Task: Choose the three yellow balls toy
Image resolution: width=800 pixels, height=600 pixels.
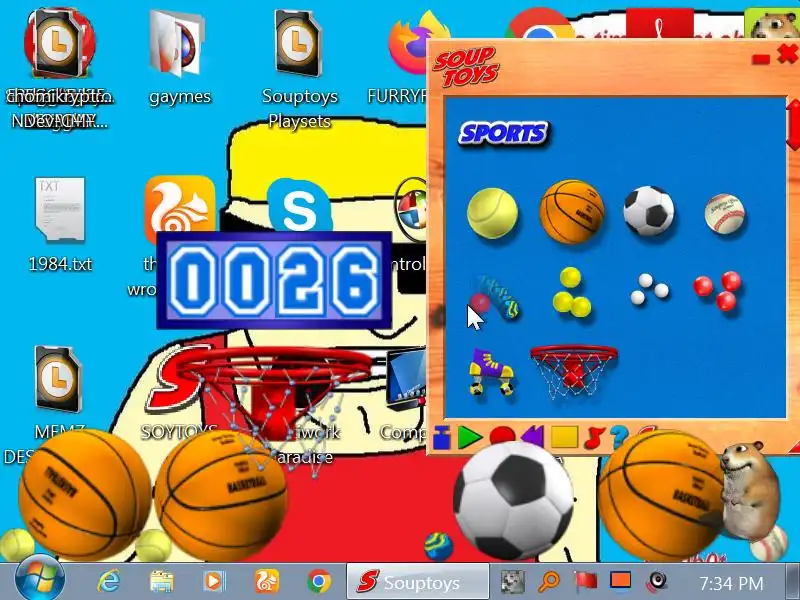Action: [571, 292]
